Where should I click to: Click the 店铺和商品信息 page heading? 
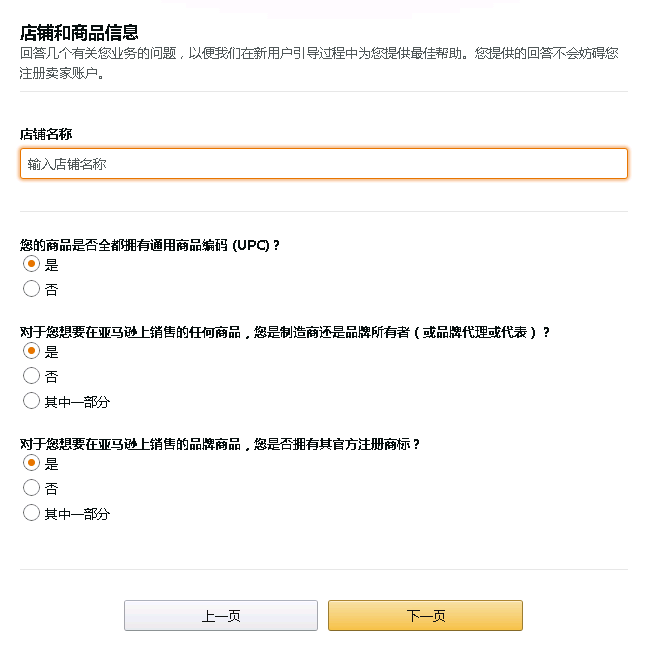coord(79,33)
